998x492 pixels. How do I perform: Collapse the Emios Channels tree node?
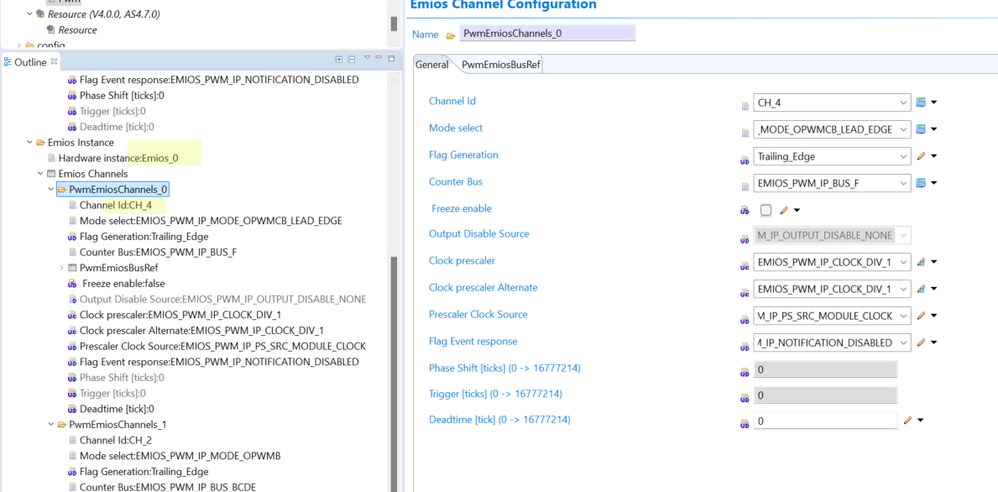click(x=40, y=174)
